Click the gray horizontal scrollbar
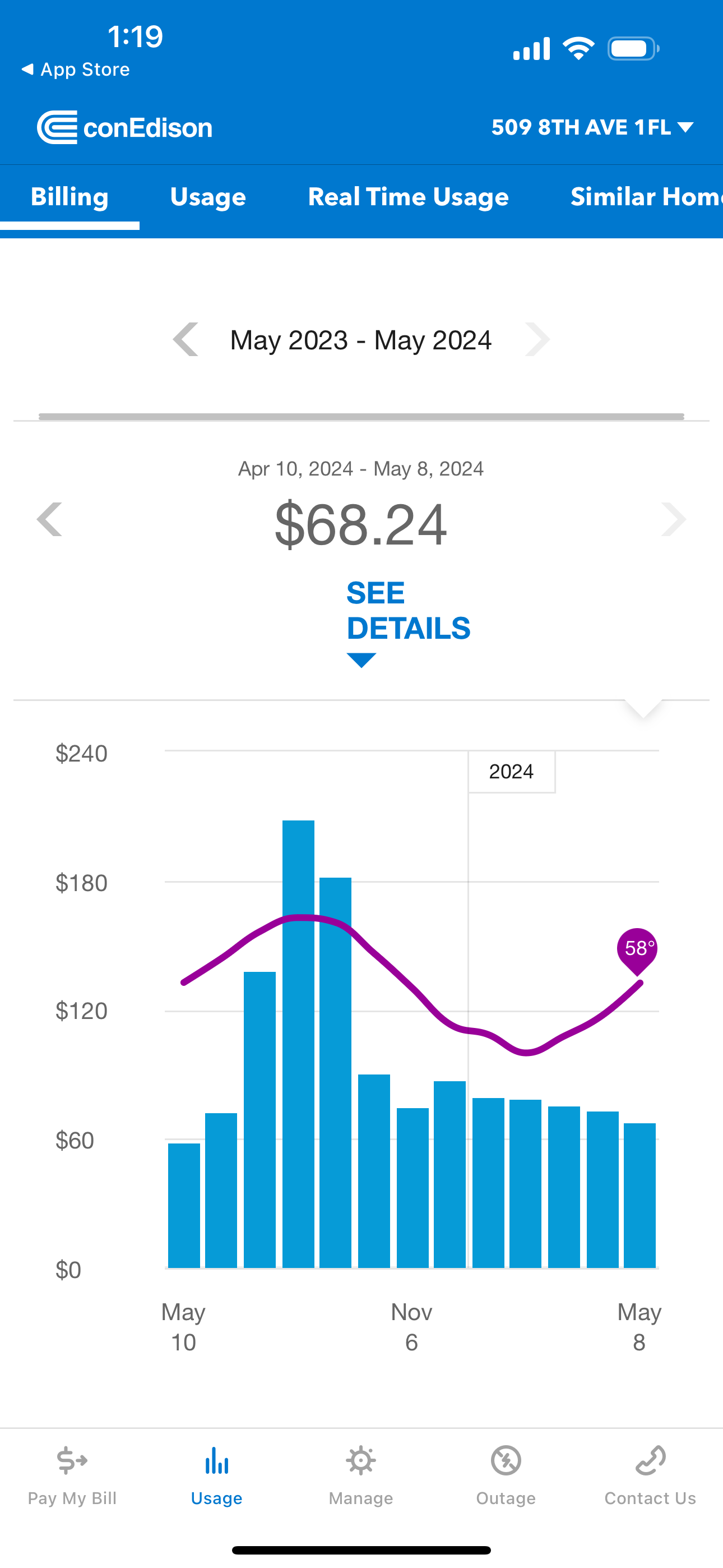Viewport: 723px width, 1568px height. point(361,417)
